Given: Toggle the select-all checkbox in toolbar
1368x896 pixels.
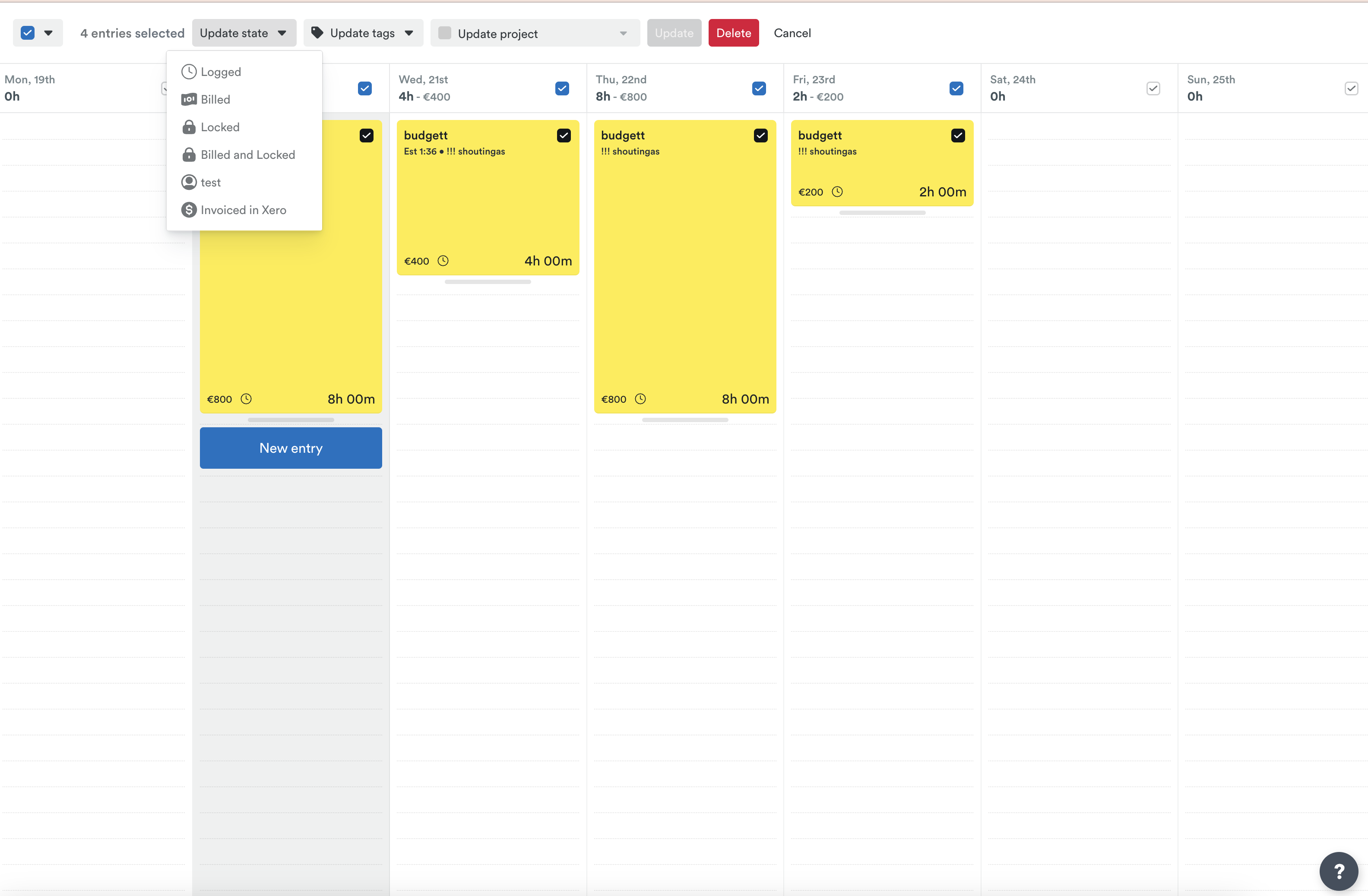Looking at the screenshot, I should pos(27,33).
